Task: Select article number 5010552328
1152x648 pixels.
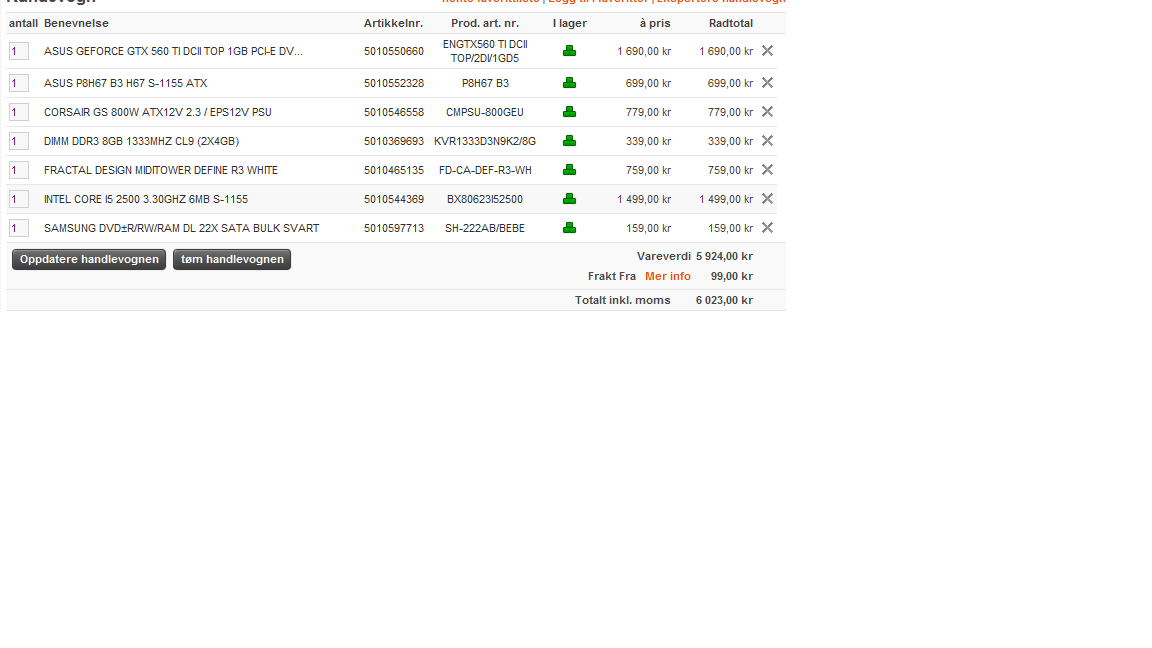Action: tap(394, 83)
